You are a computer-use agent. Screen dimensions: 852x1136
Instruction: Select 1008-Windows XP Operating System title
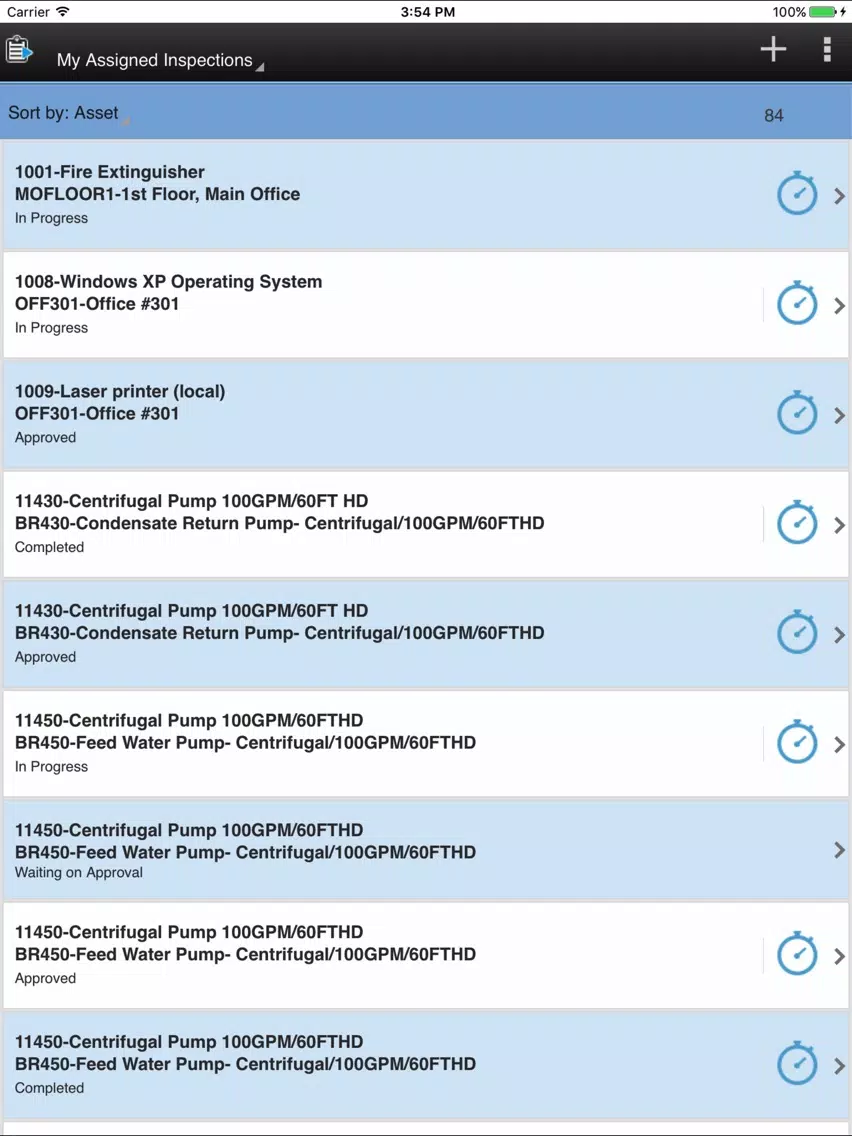tap(168, 282)
